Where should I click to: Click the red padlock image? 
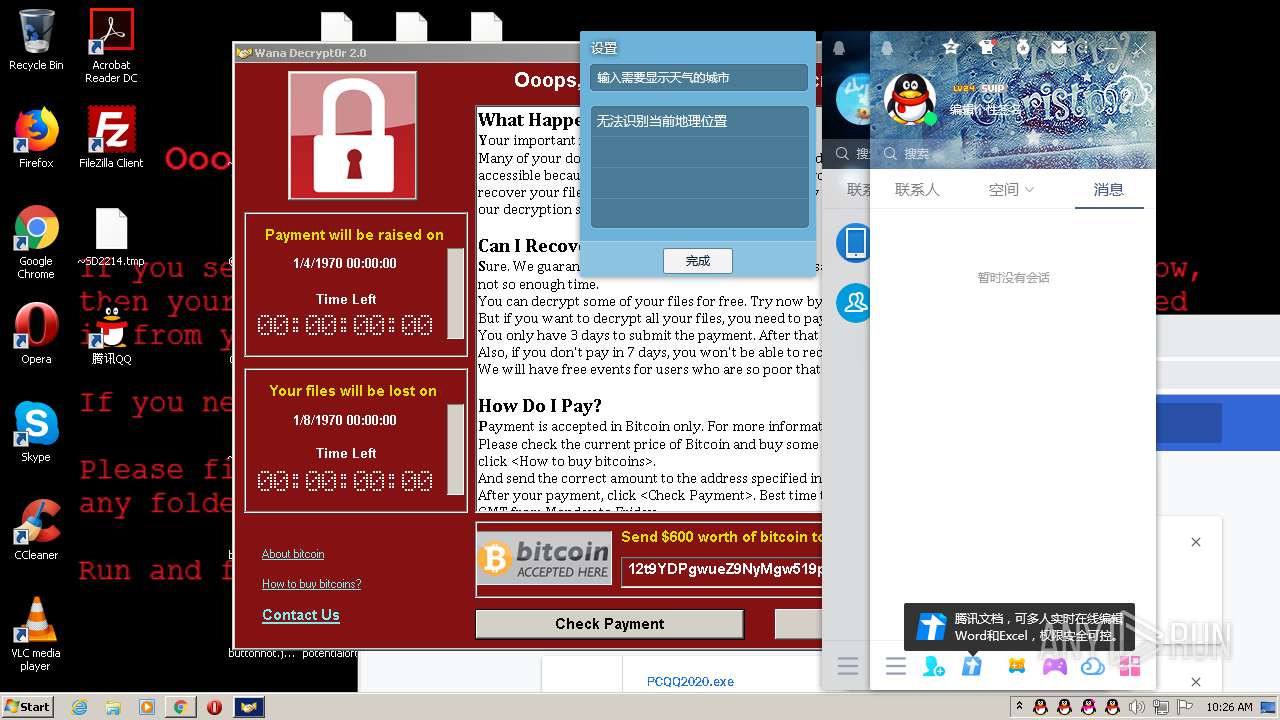pos(352,135)
